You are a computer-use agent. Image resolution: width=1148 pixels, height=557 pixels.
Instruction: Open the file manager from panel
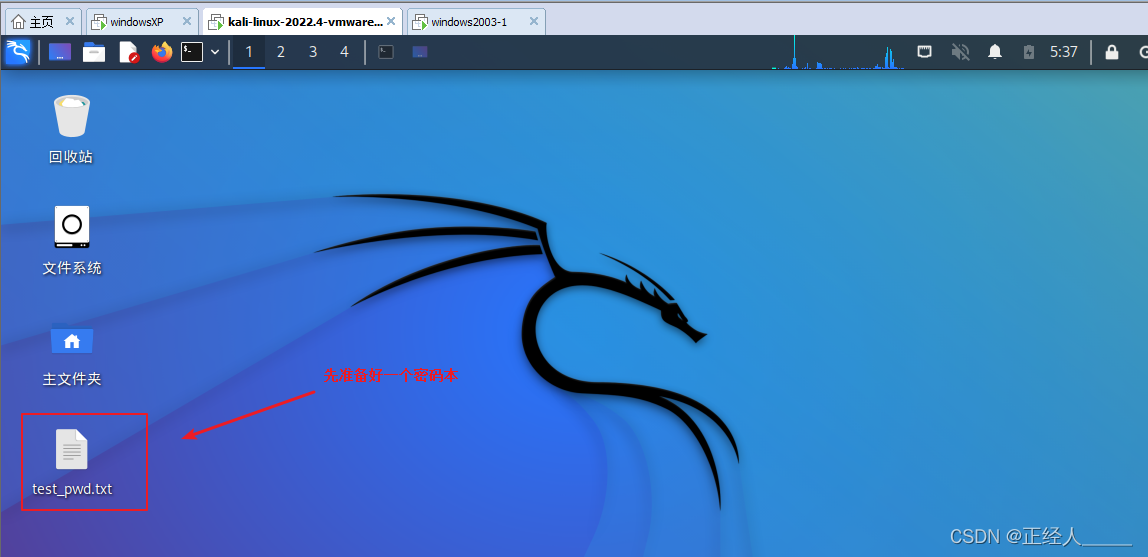(94, 52)
